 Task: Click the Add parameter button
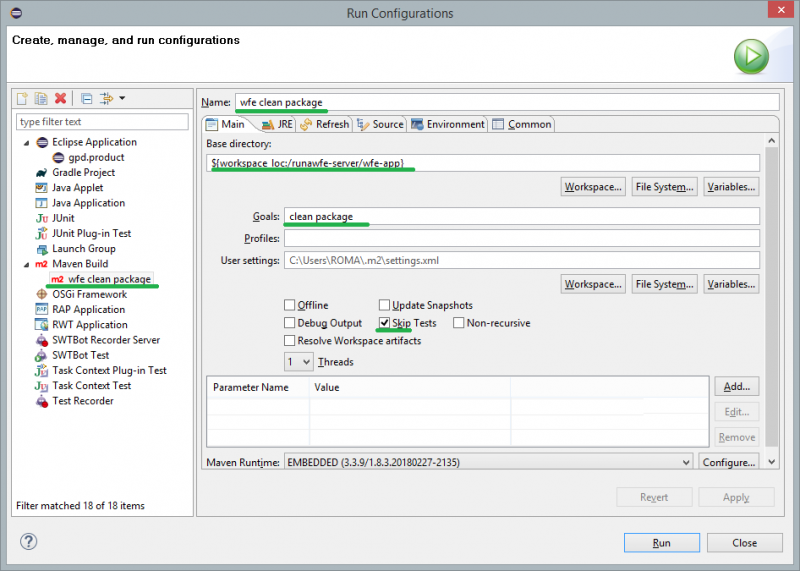[737, 386]
